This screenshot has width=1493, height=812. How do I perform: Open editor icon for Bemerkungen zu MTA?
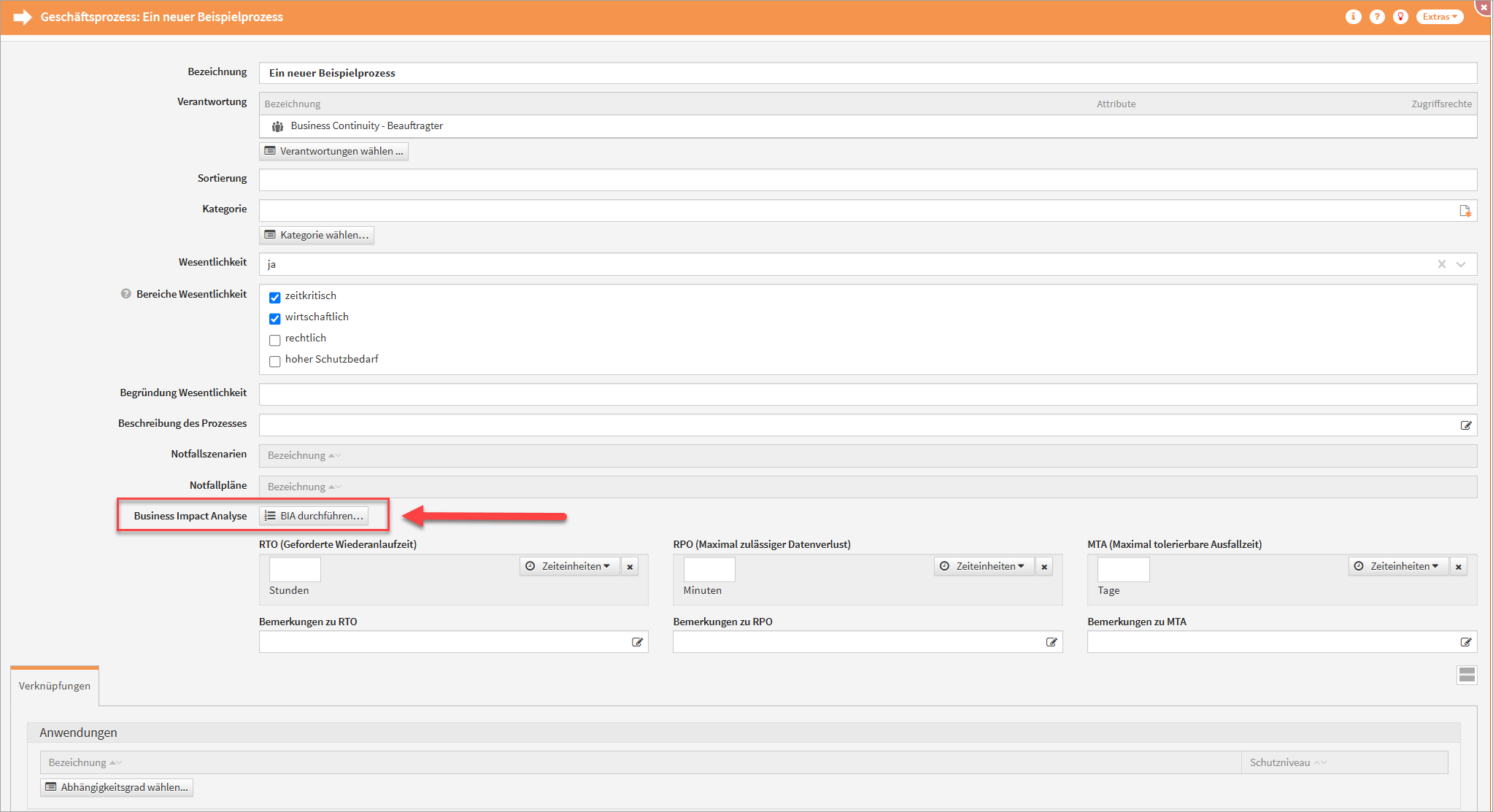1465,642
